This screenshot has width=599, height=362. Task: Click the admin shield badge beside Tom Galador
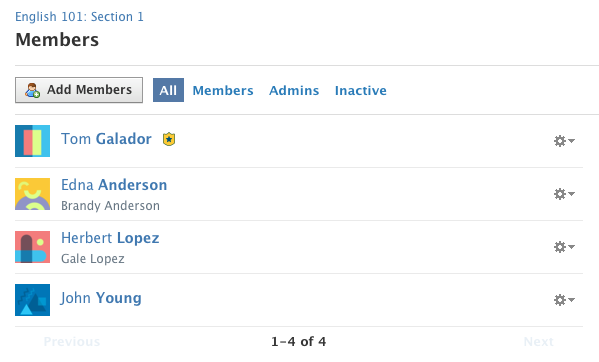point(169,139)
